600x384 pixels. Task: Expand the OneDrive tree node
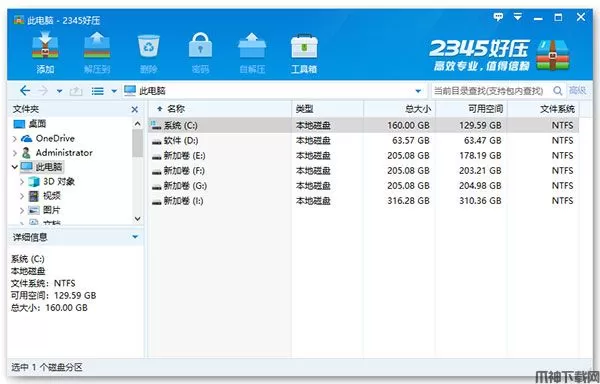click(x=15, y=138)
